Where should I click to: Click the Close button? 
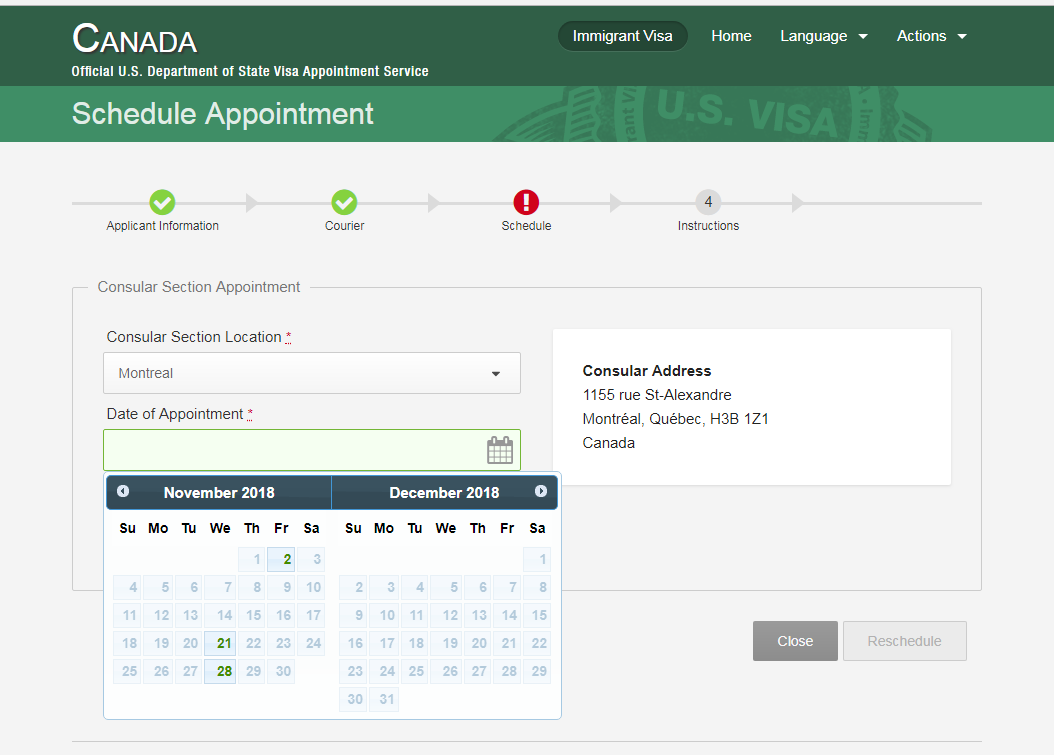pos(795,641)
